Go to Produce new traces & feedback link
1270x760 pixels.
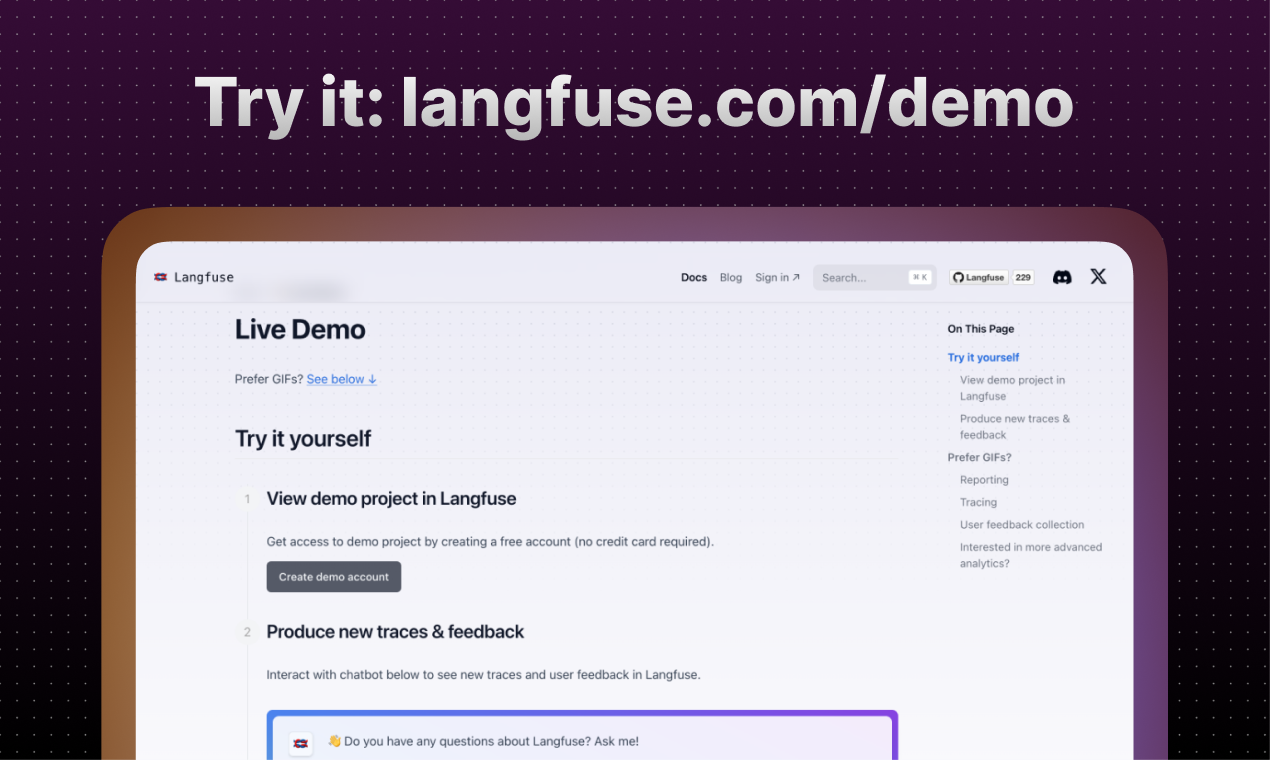coord(1015,427)
